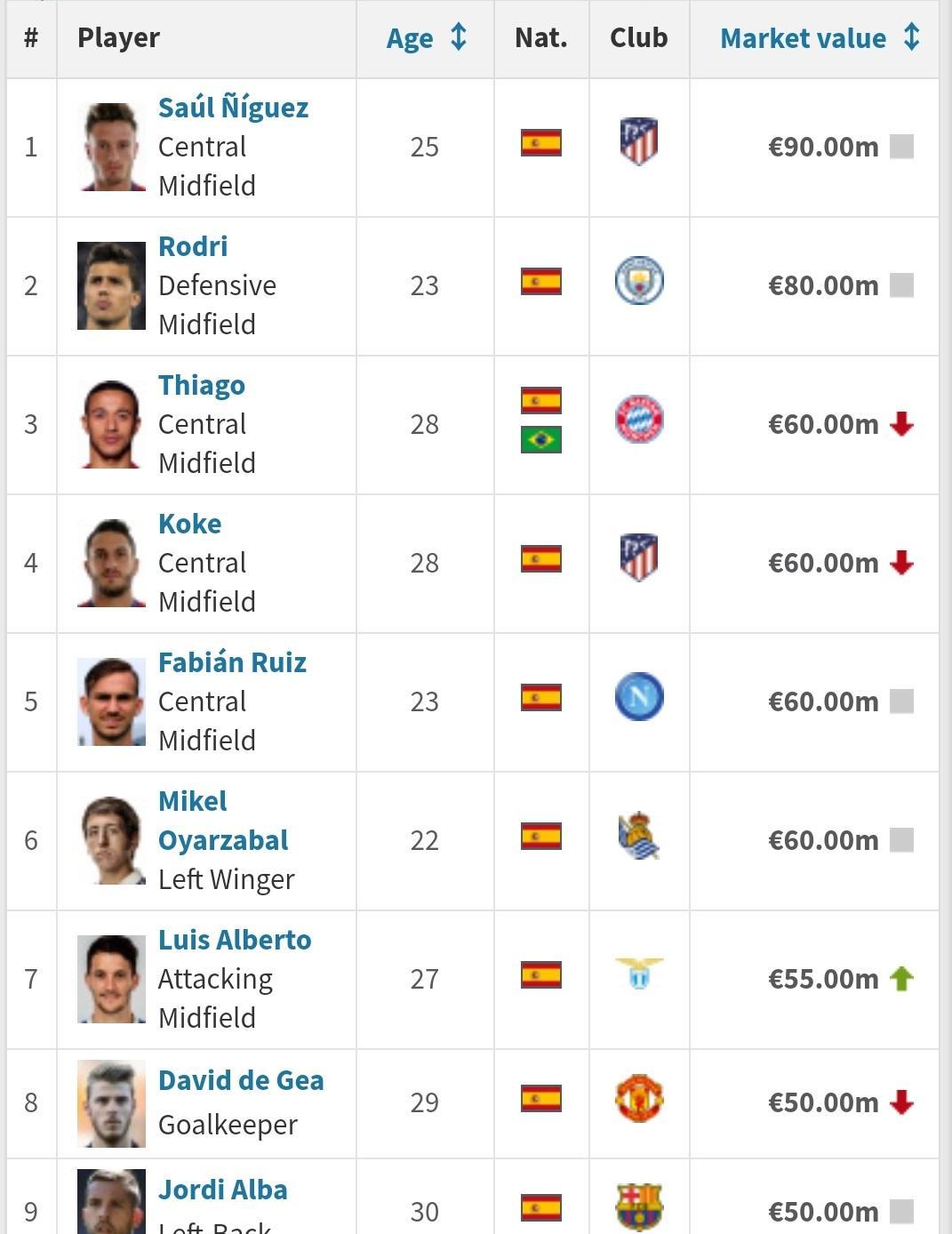The image size is (952, 1234).
Task: Click Koke's player photo thumbnail
Action: 111,563
